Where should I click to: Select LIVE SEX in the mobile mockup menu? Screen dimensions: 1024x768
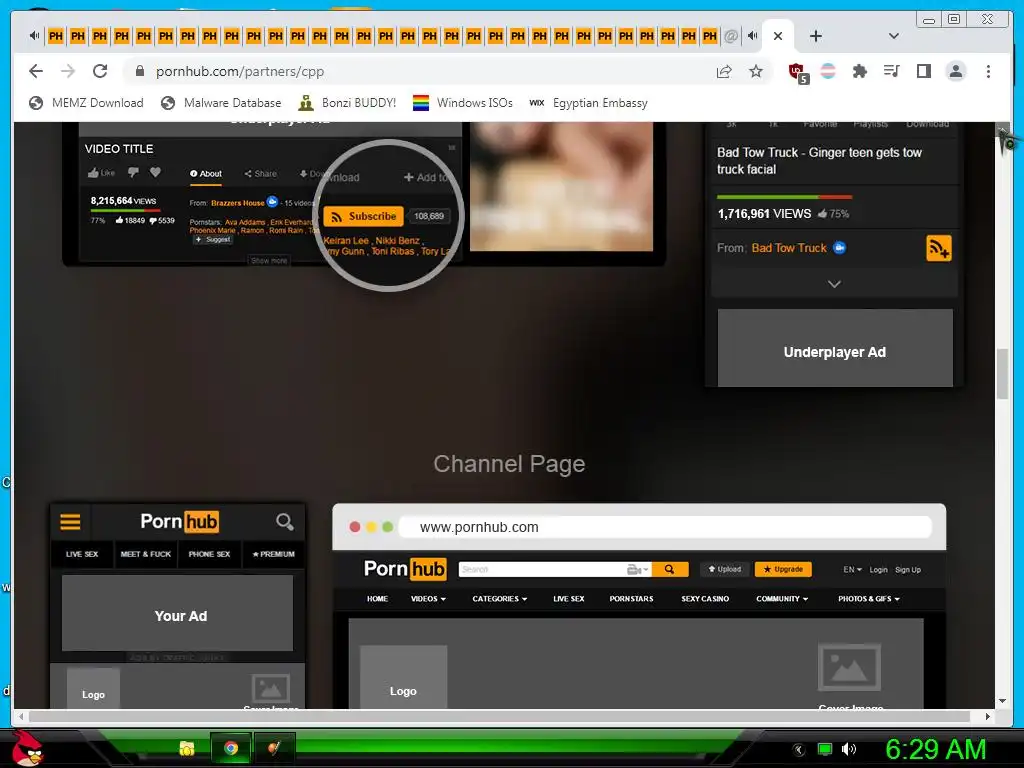82,554
